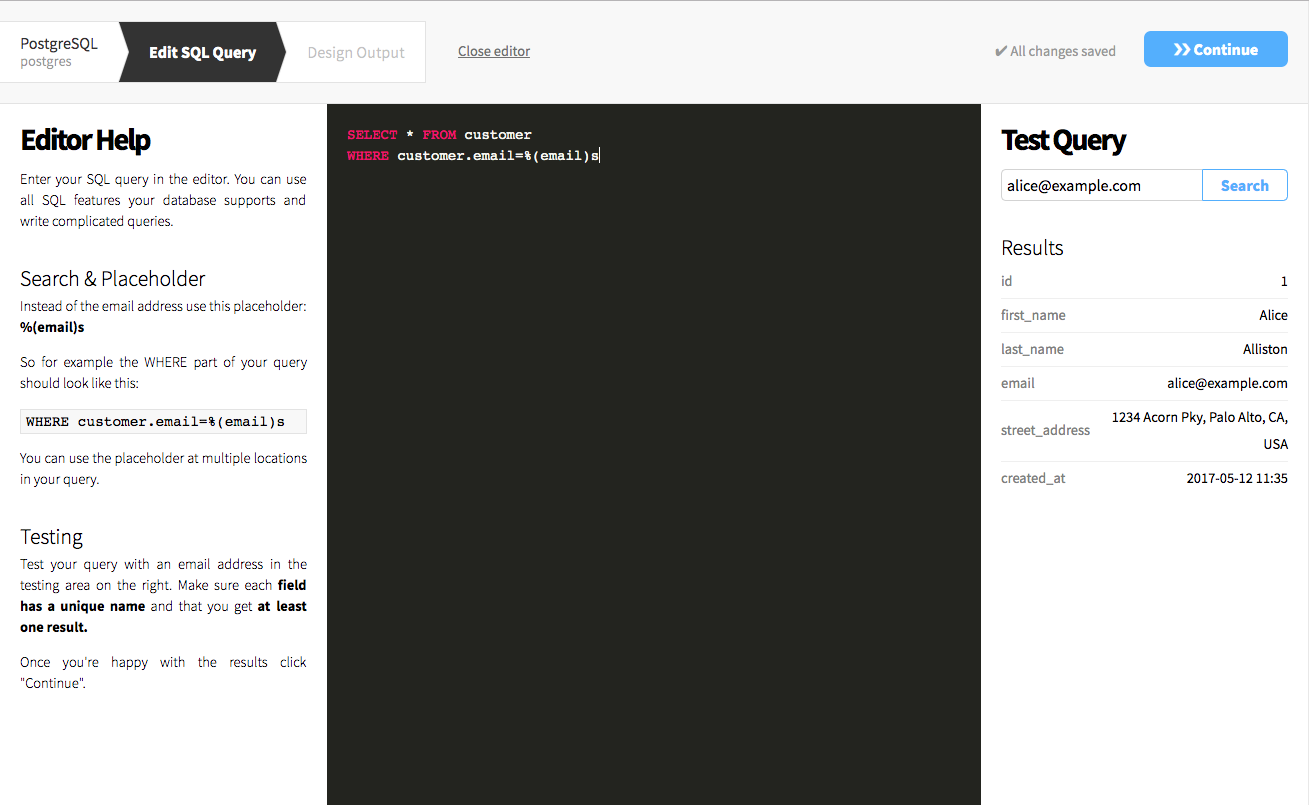Click the All changes saved status

(1055, 51)
